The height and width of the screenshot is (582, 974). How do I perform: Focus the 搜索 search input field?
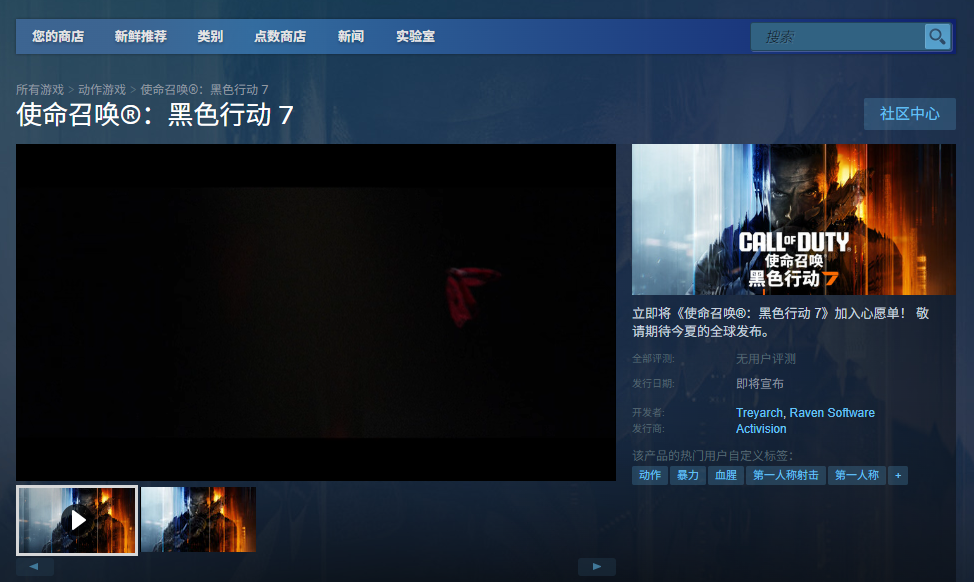(838, 37)
